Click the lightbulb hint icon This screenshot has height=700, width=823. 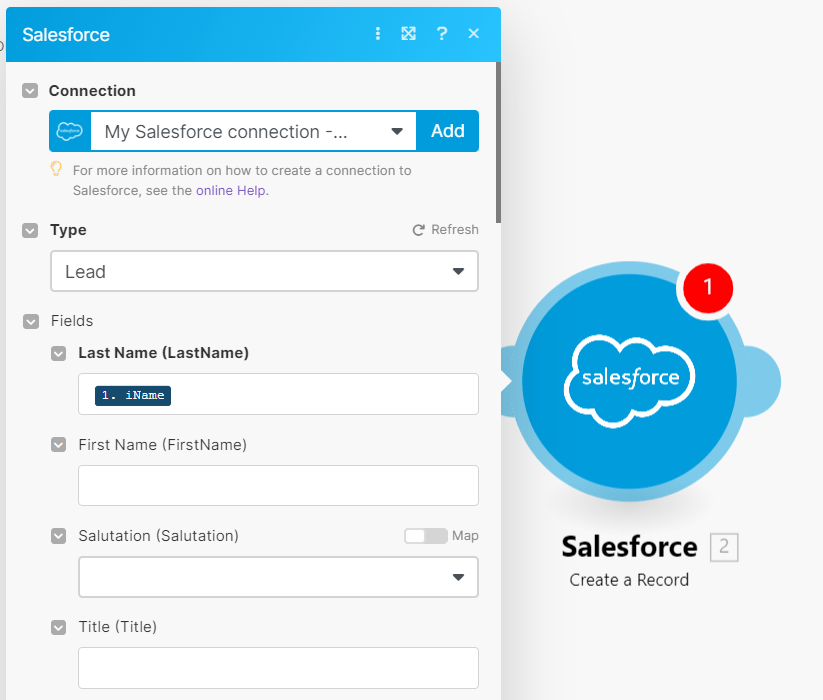coord(56,169)
